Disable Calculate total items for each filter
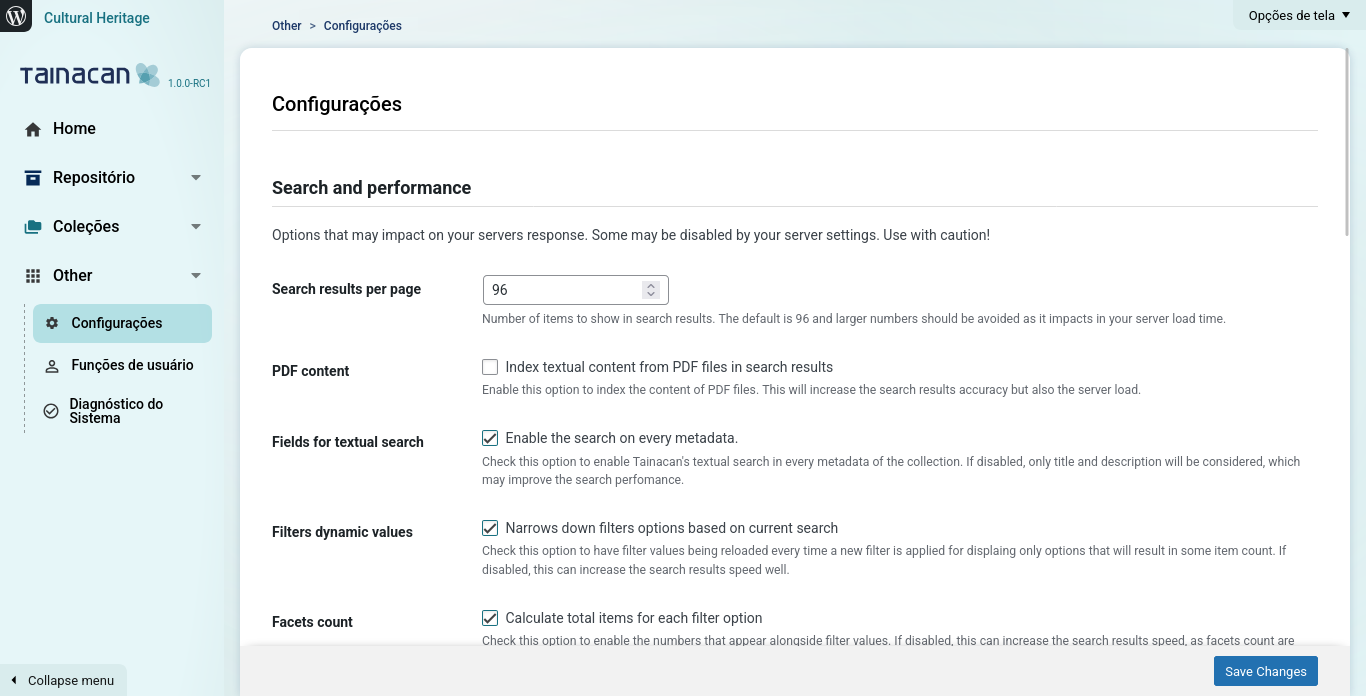Image resolution: width=1366 pixels, height=696 pixels. click(x=490, y=618)
